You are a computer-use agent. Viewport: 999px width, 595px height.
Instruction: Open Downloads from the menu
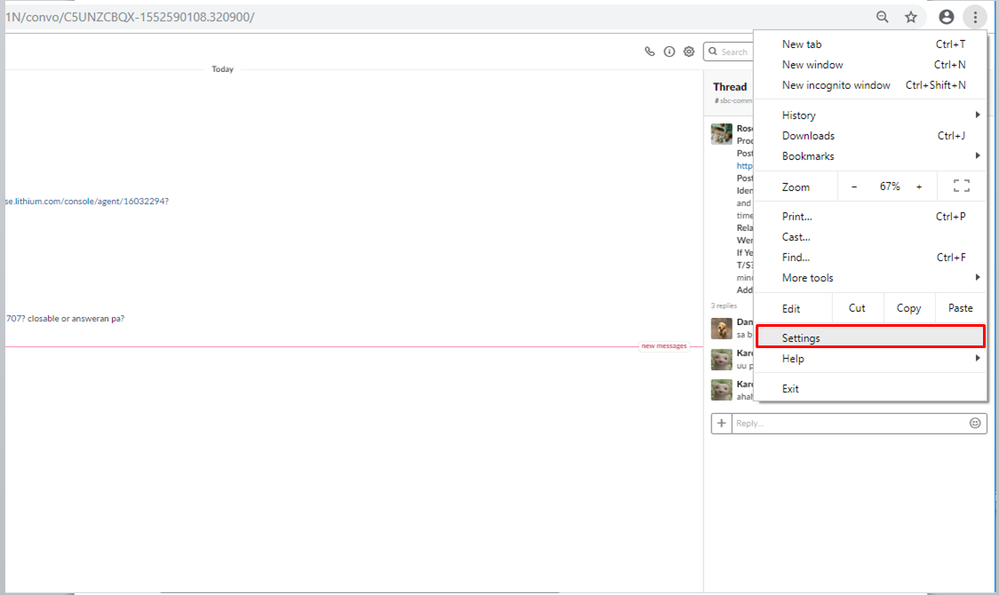point(871,136)
